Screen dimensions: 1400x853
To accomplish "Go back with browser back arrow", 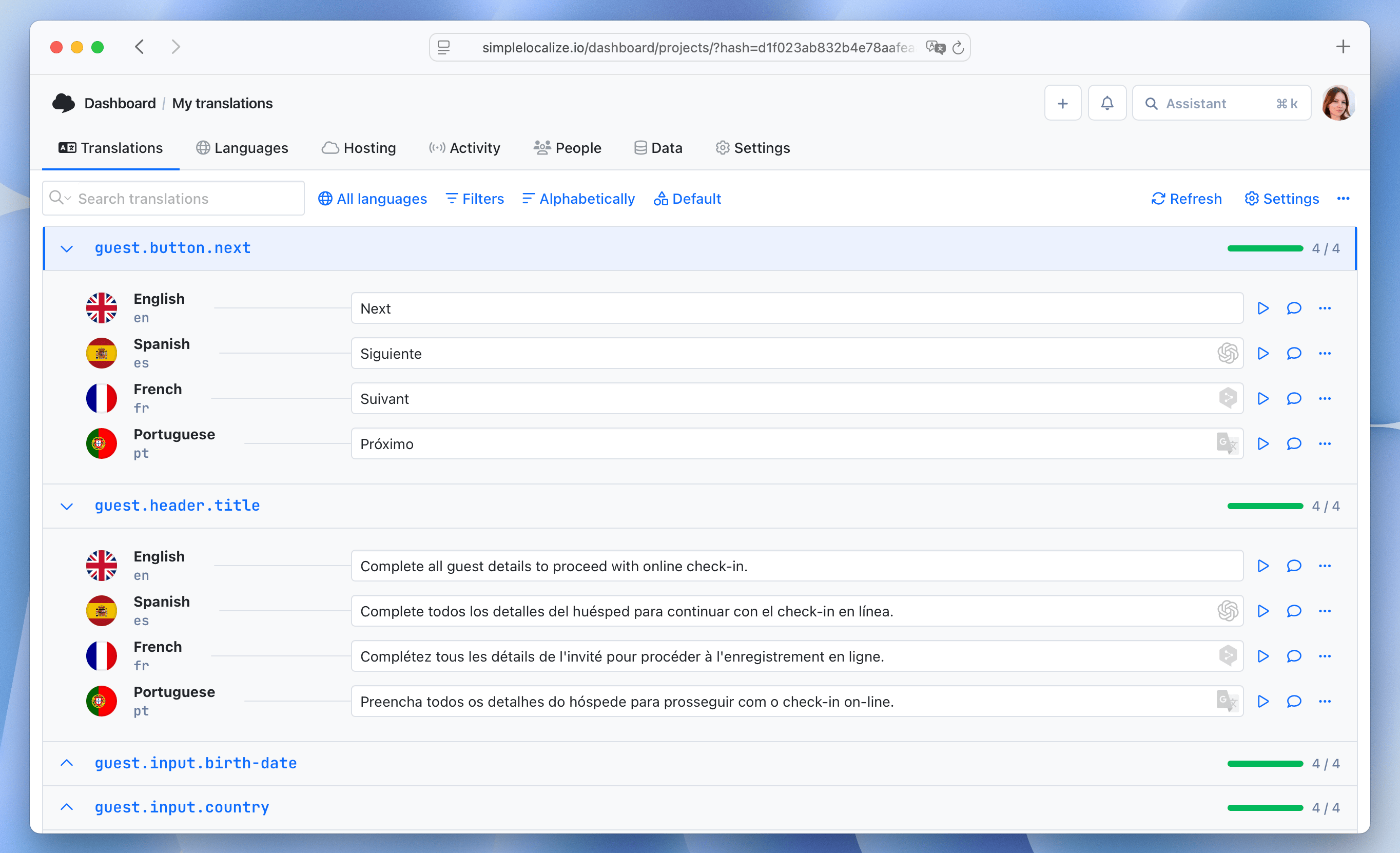I will tap(139, 47).
